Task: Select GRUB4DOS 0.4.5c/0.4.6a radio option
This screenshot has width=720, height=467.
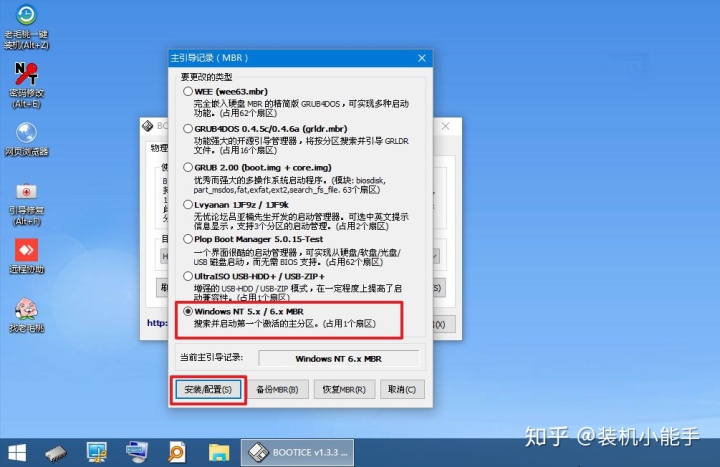Action: tap(187, 129)
